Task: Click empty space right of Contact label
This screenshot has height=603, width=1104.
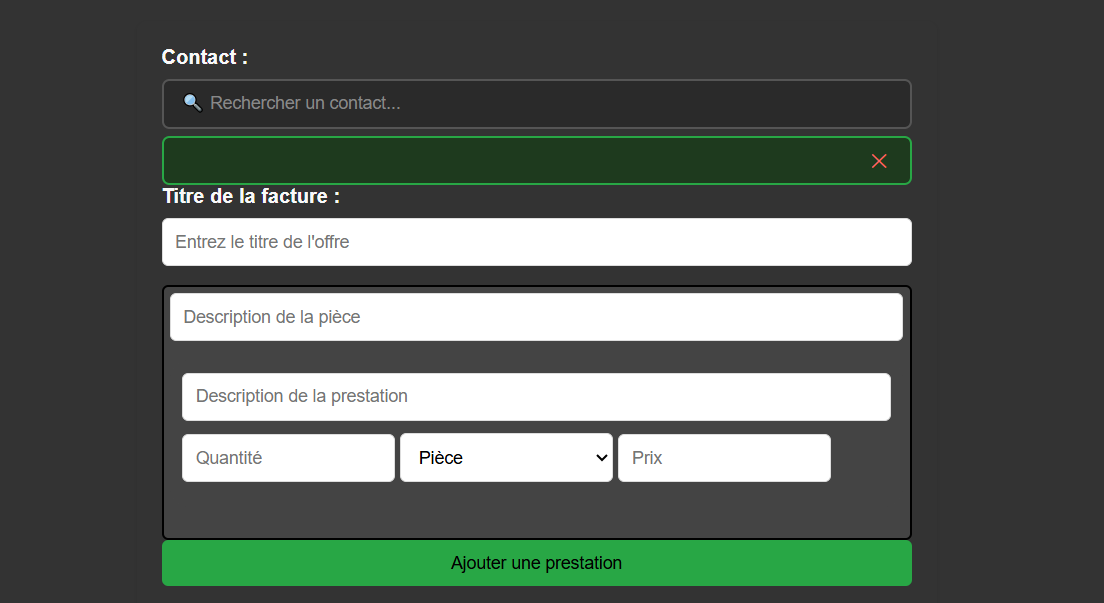Action: pos(577,57)
